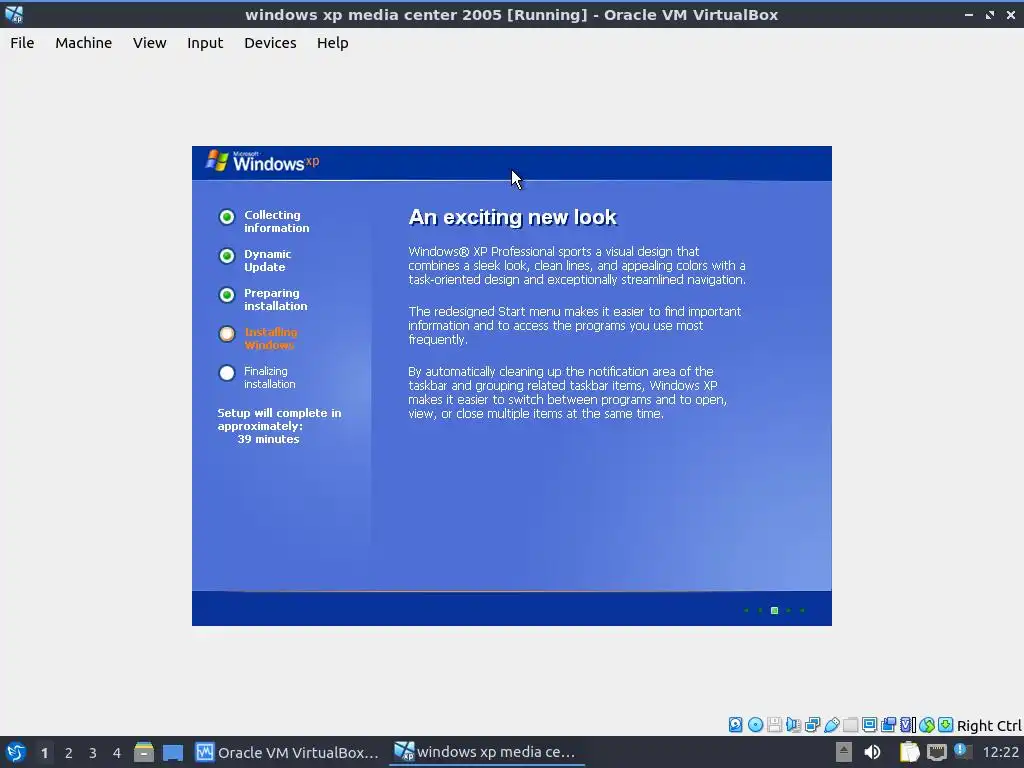1024x768 pixels.
Task: Minimize the VirtualBox VM window
Action: pos(968,14)
